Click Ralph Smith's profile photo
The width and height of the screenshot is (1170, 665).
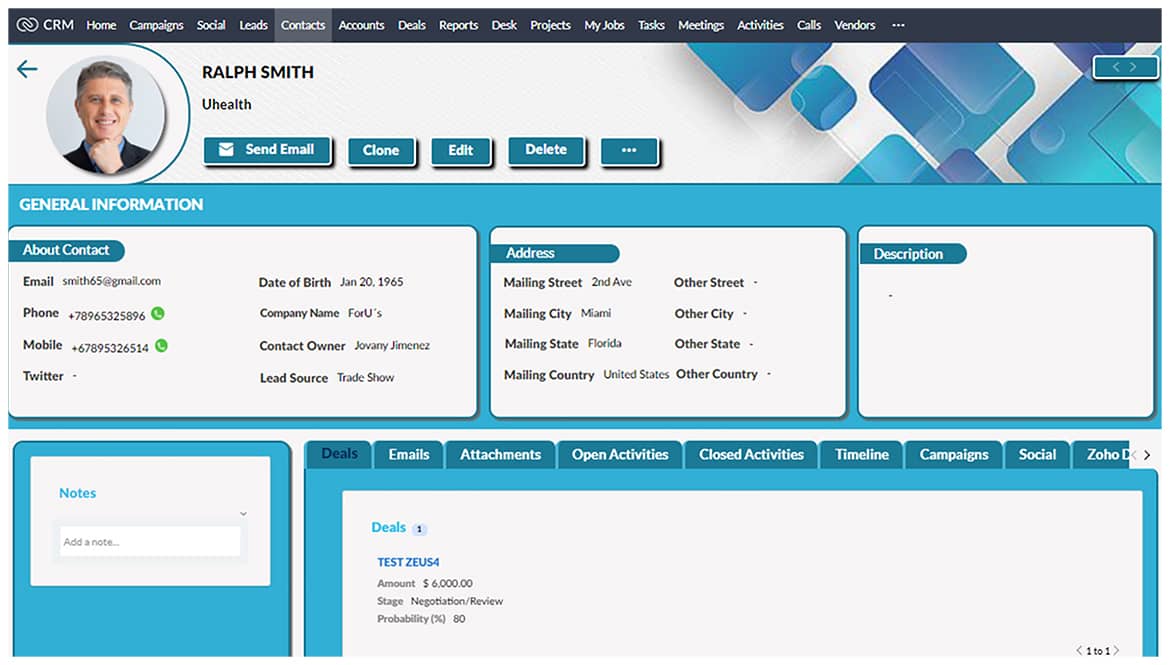[105, 115]
